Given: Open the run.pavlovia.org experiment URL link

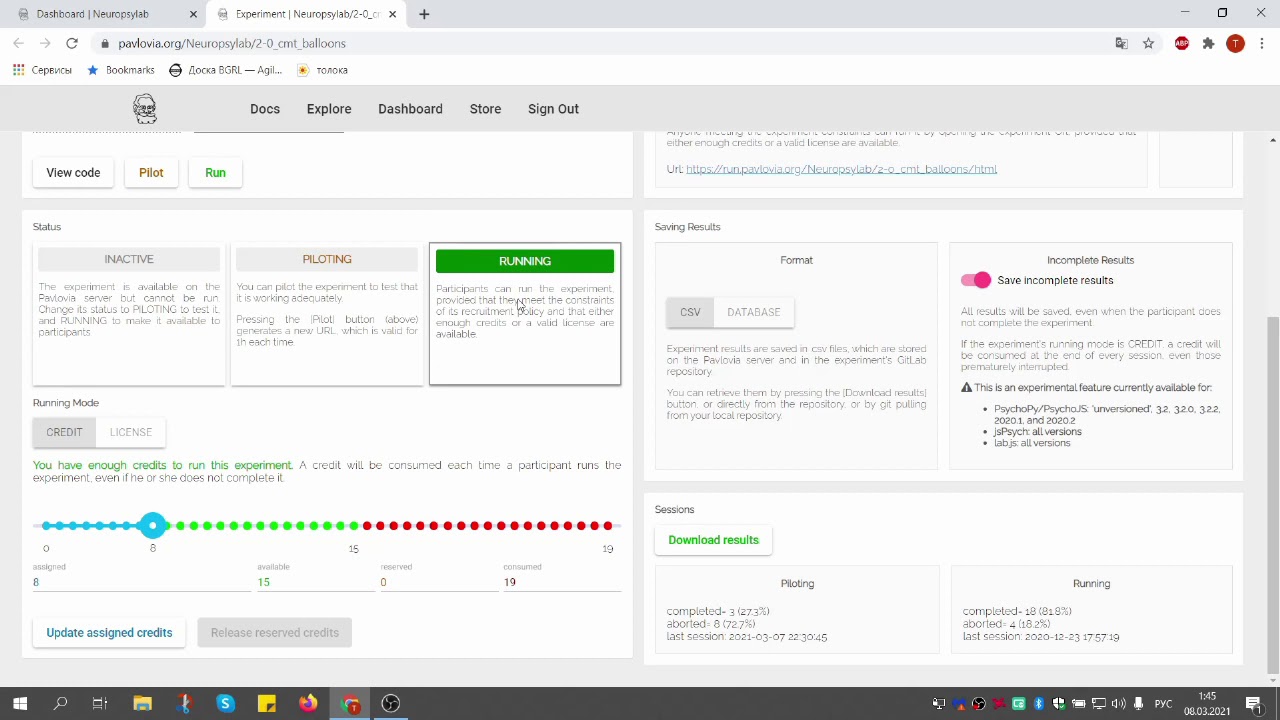Looking at the screenshot, I should [841, 169].
